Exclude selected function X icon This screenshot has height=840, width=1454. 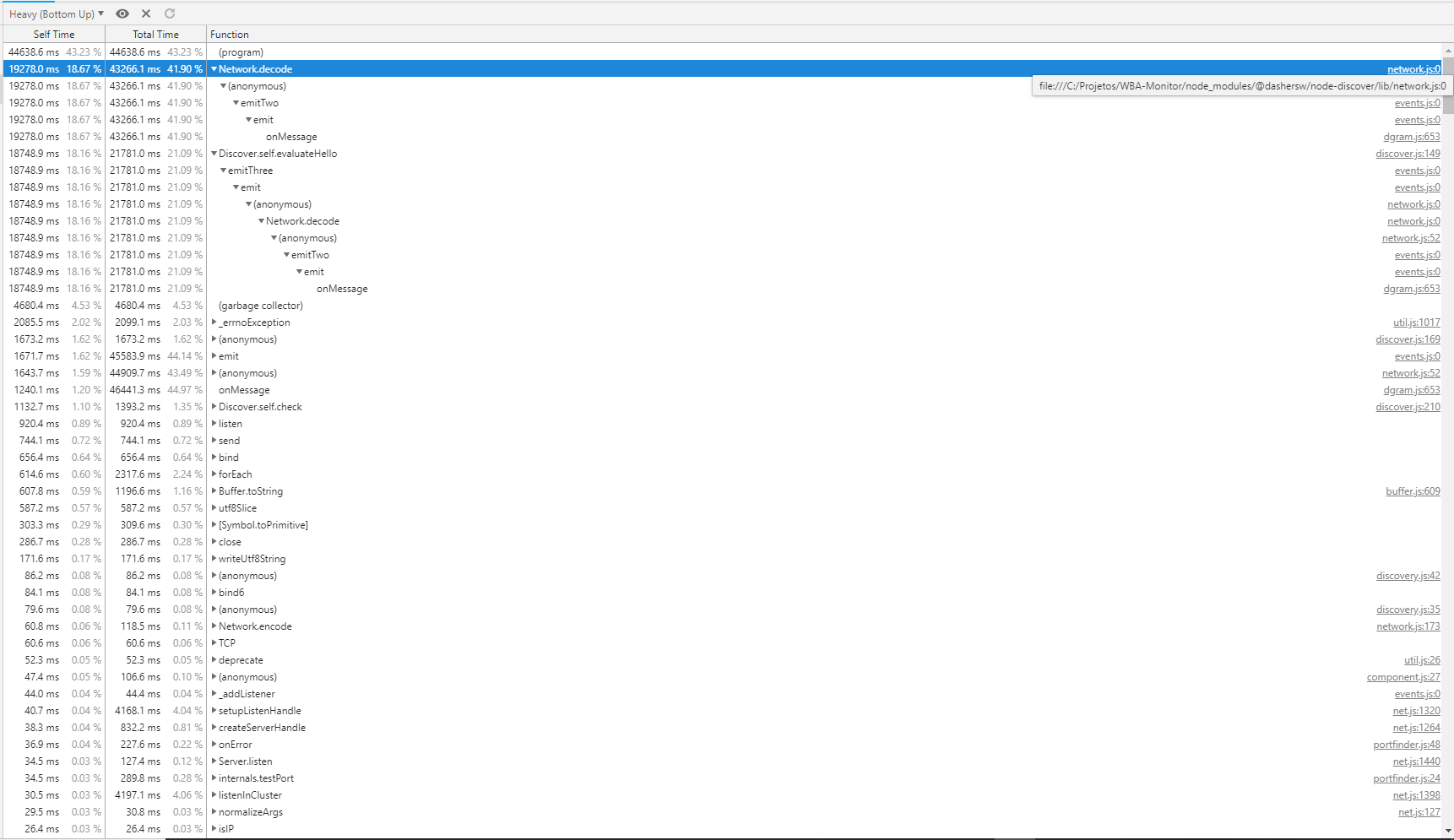pos(146,14)
